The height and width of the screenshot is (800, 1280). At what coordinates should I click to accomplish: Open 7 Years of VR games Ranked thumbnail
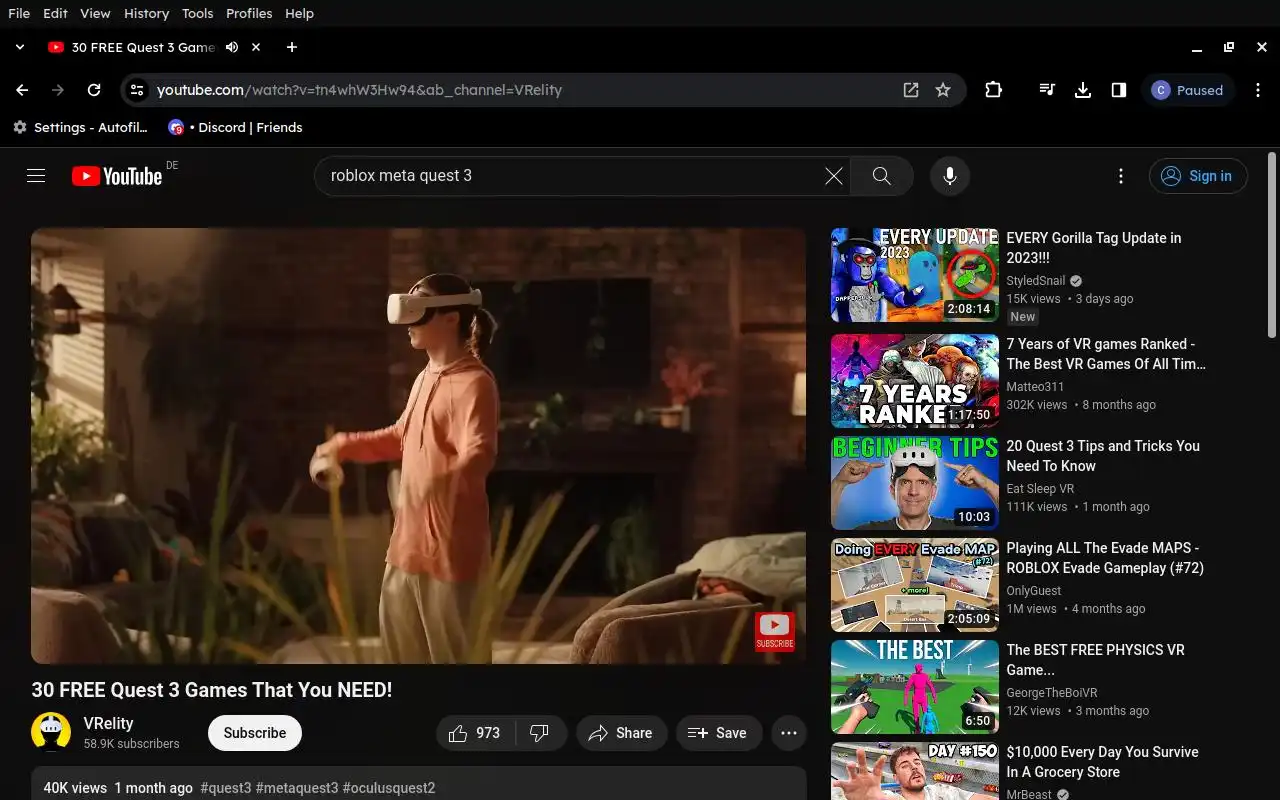tap(915, 381)
